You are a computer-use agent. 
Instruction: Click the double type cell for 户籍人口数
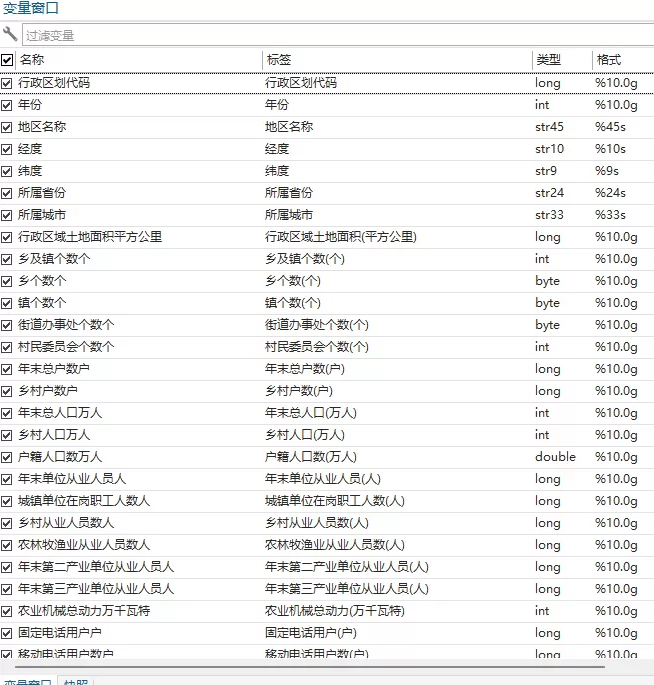click(x=555, y=457)
